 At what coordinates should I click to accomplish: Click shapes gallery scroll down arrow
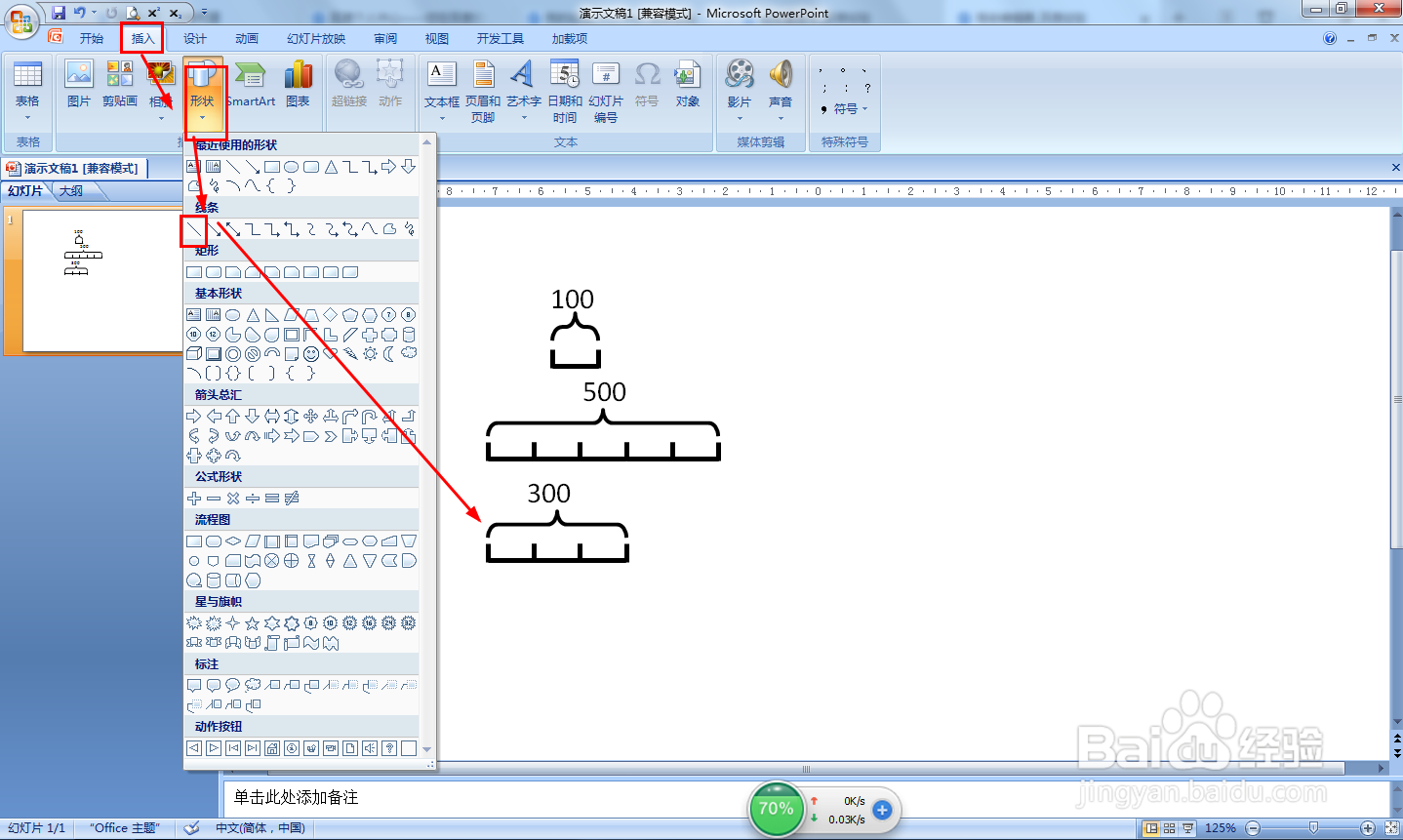click(427, 749)
